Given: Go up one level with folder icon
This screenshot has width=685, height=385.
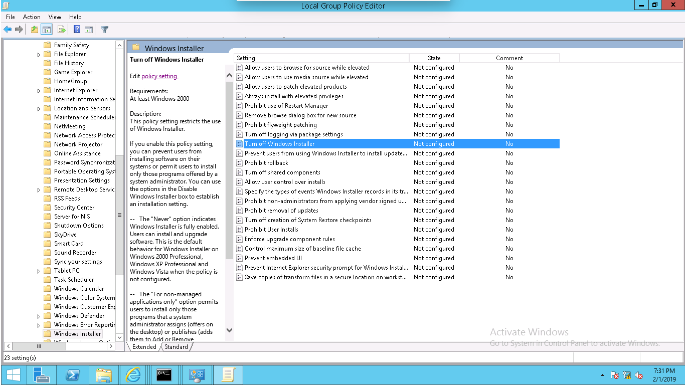Looking at the screenshot, I should point(34,29).
